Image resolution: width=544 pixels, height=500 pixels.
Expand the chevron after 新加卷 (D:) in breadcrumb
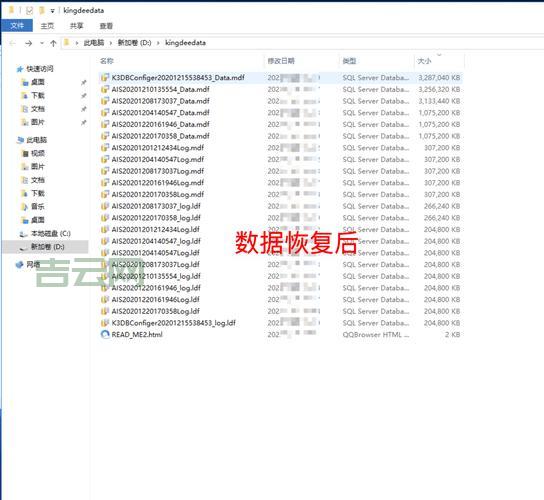pyautogui.click(x=158, y=43)
